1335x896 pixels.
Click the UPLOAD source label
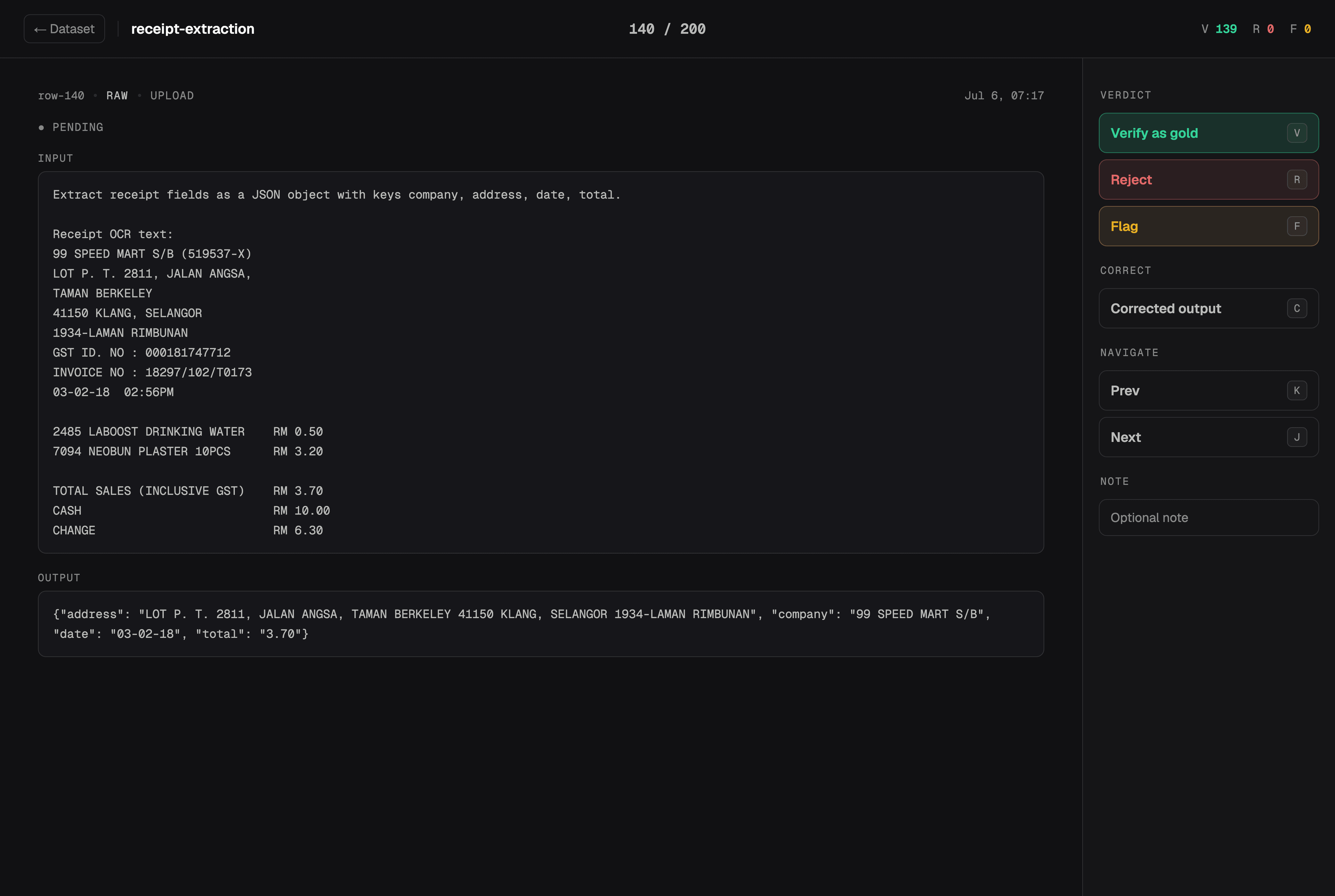click(172, 95)
